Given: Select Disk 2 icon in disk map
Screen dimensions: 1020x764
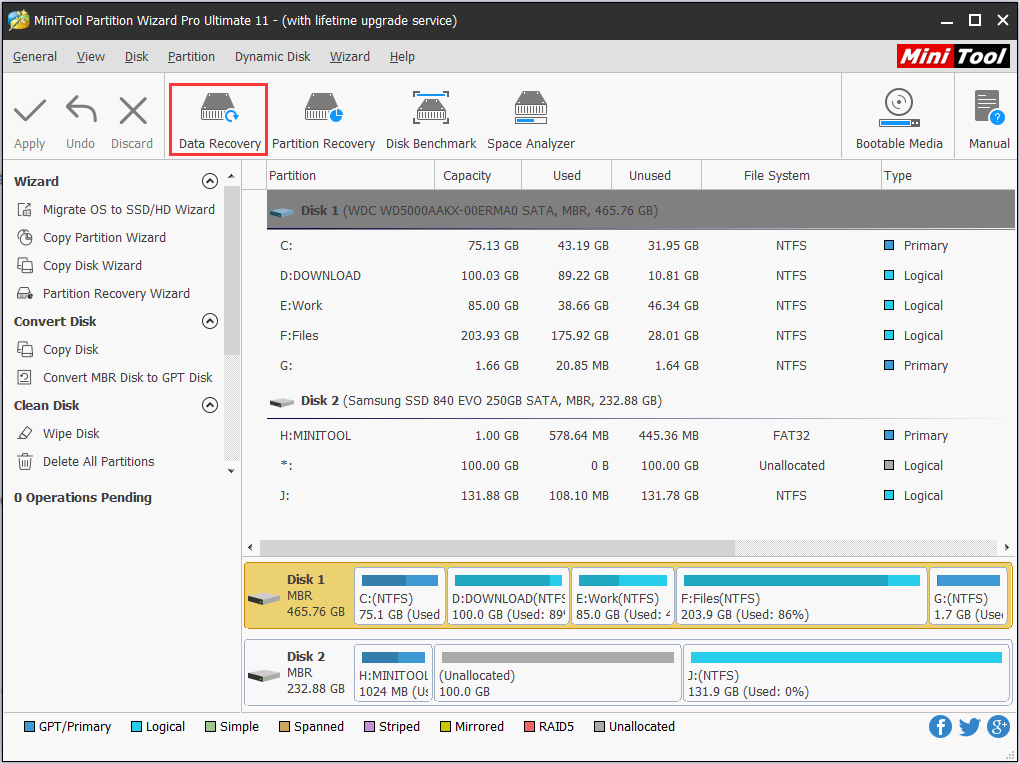Looking at the screenshot, I should [x=263, y=675].
